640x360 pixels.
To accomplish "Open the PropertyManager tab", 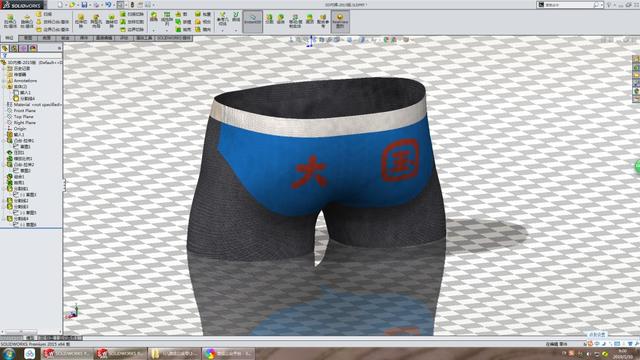I will tap(14, 48).
